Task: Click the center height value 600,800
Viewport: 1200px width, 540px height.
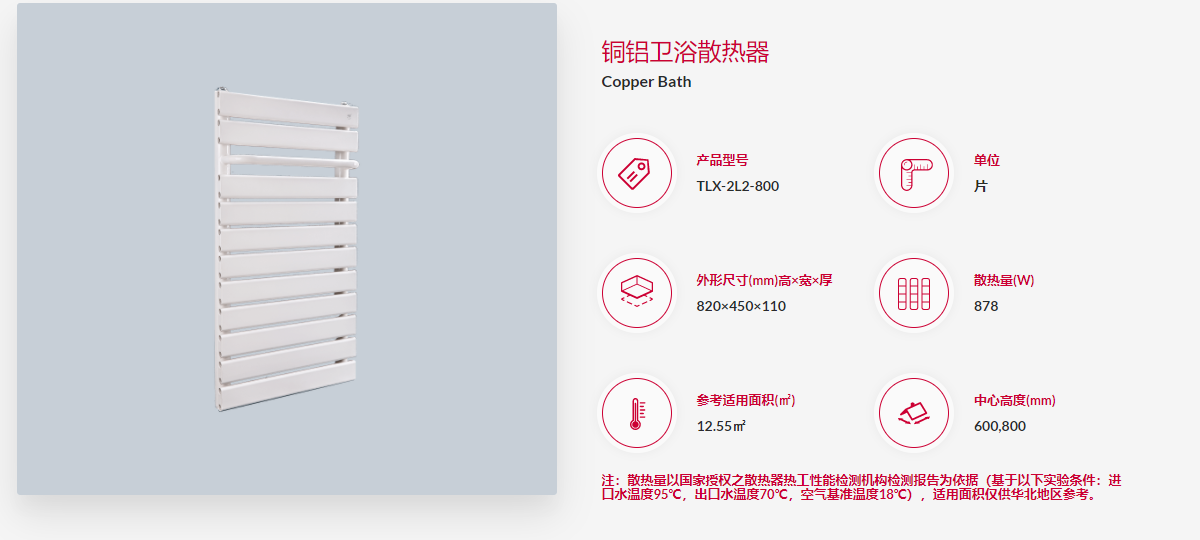Action: [x=1000, y=426]
